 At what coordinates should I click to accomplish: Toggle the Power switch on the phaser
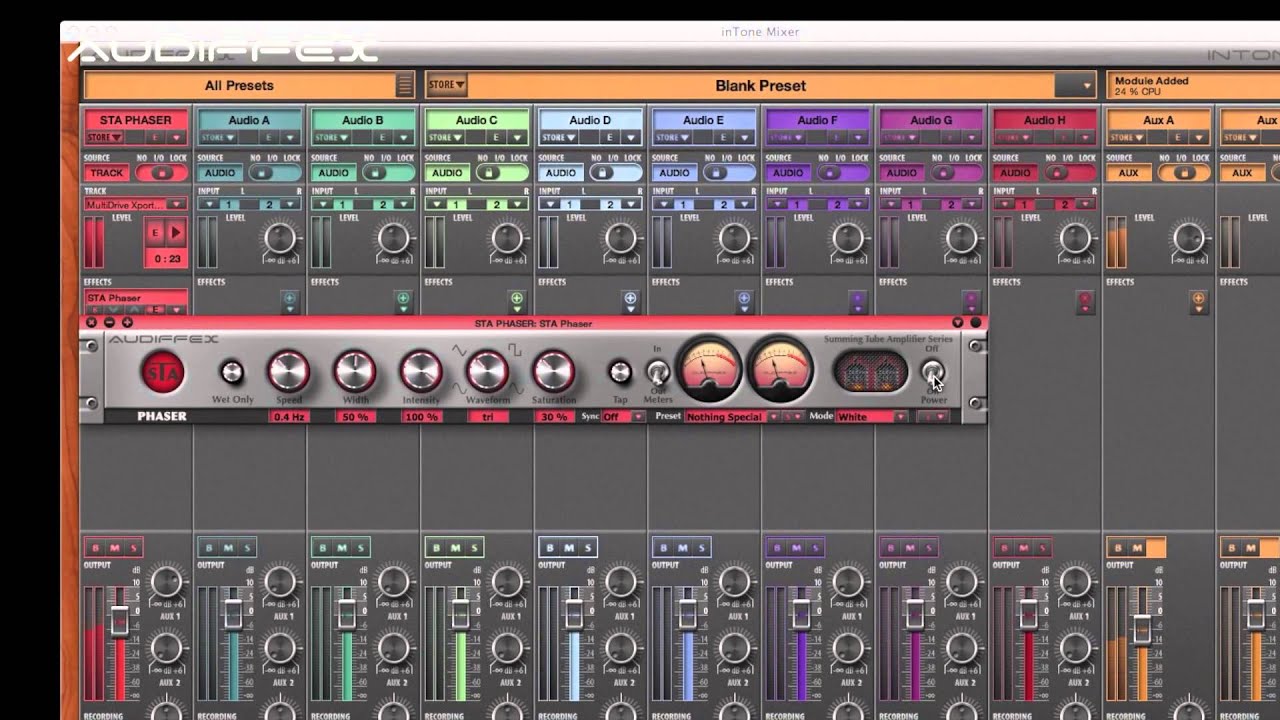pyautogui.click(x=932, y=373)
